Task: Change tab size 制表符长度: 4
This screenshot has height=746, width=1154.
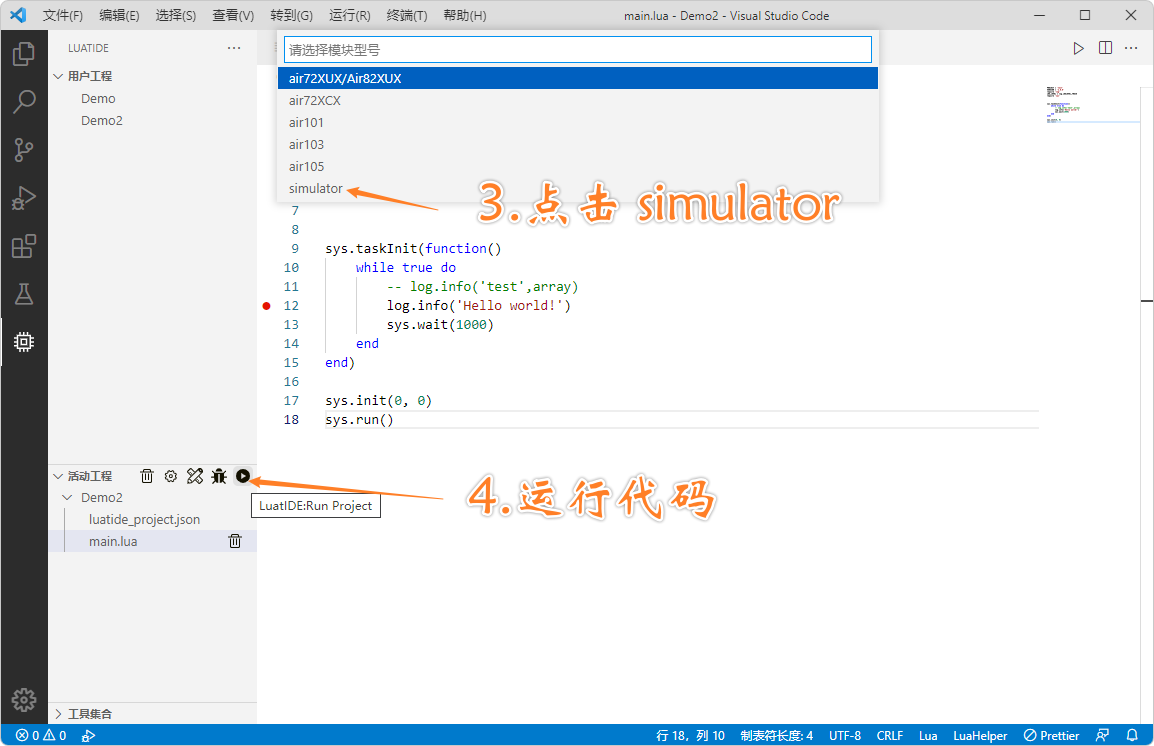Action: 776,735
